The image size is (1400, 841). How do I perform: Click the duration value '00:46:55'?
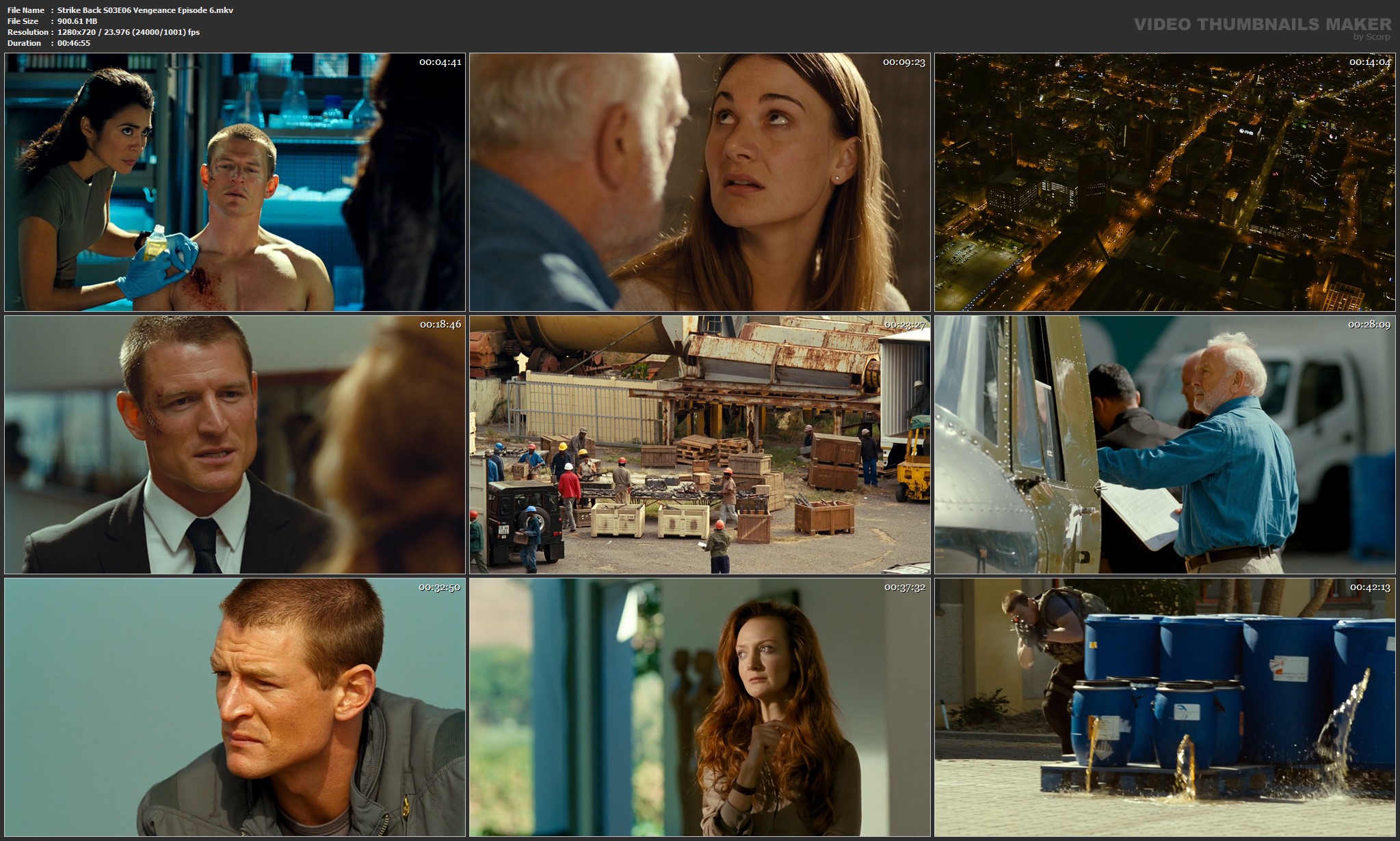(74, 43)
